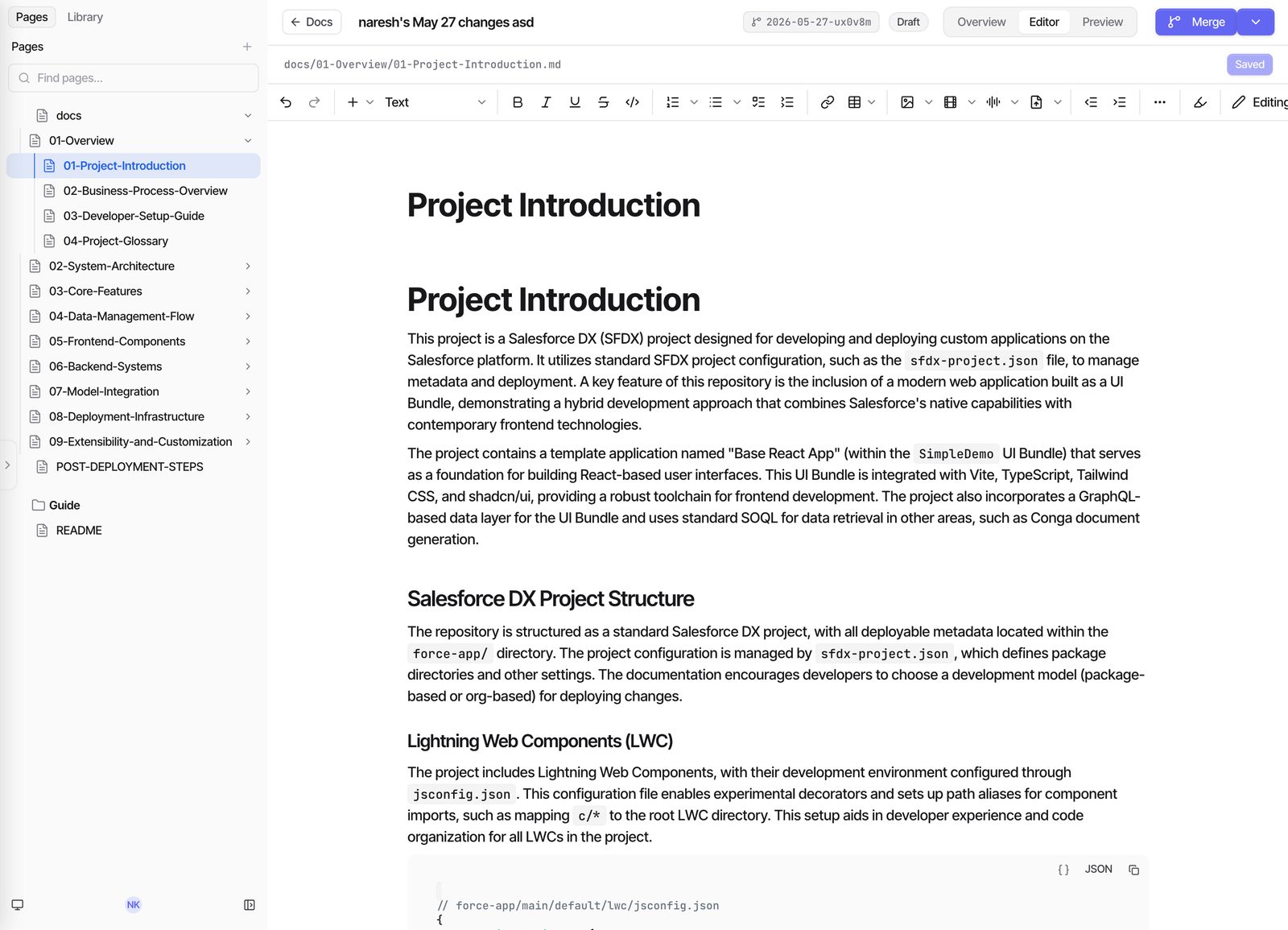Underline the selected text
This screenshot has width=1288, height=930.
tap(575, 102)
